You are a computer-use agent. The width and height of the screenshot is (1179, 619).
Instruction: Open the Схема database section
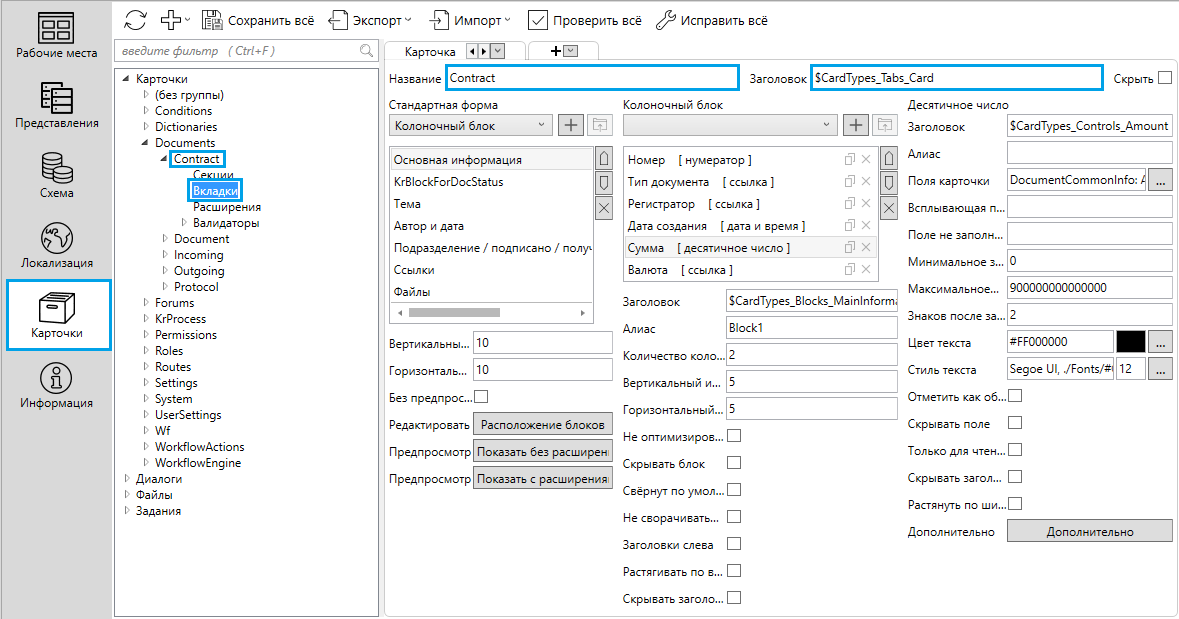click(56, 176)
